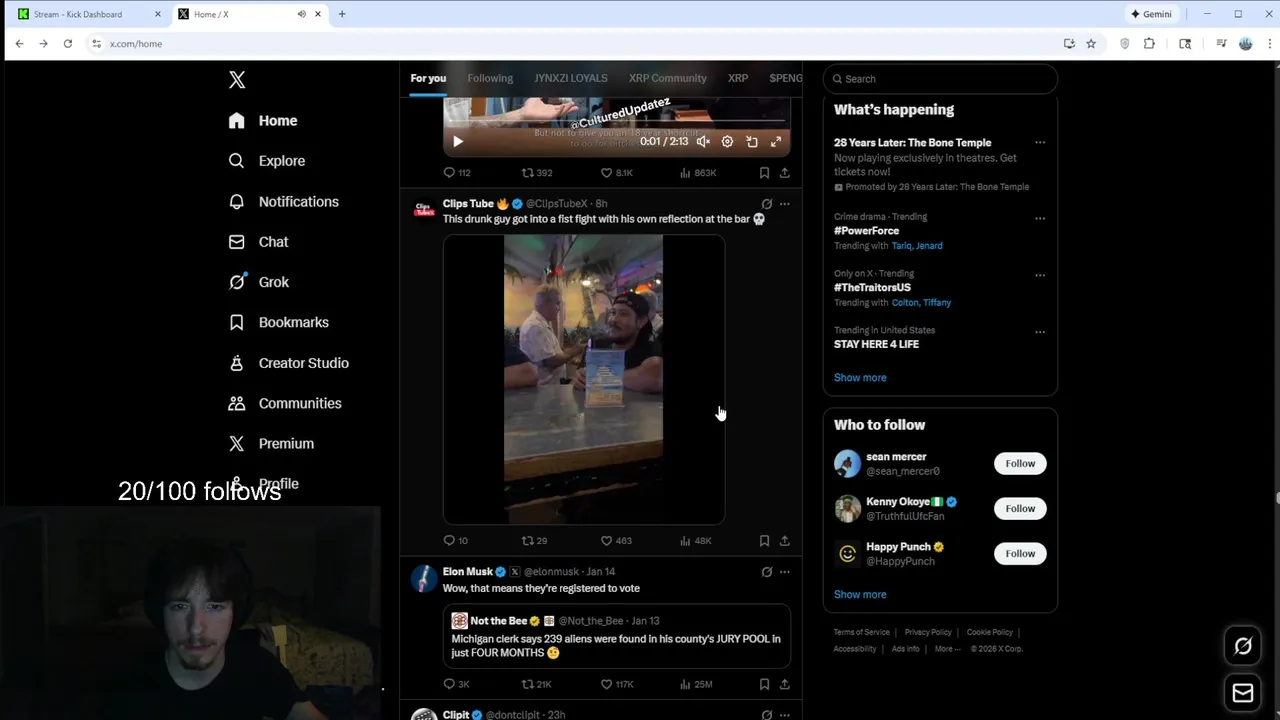
Task: Open Notifications in the sidebar
Action: (x=283, y=202)
